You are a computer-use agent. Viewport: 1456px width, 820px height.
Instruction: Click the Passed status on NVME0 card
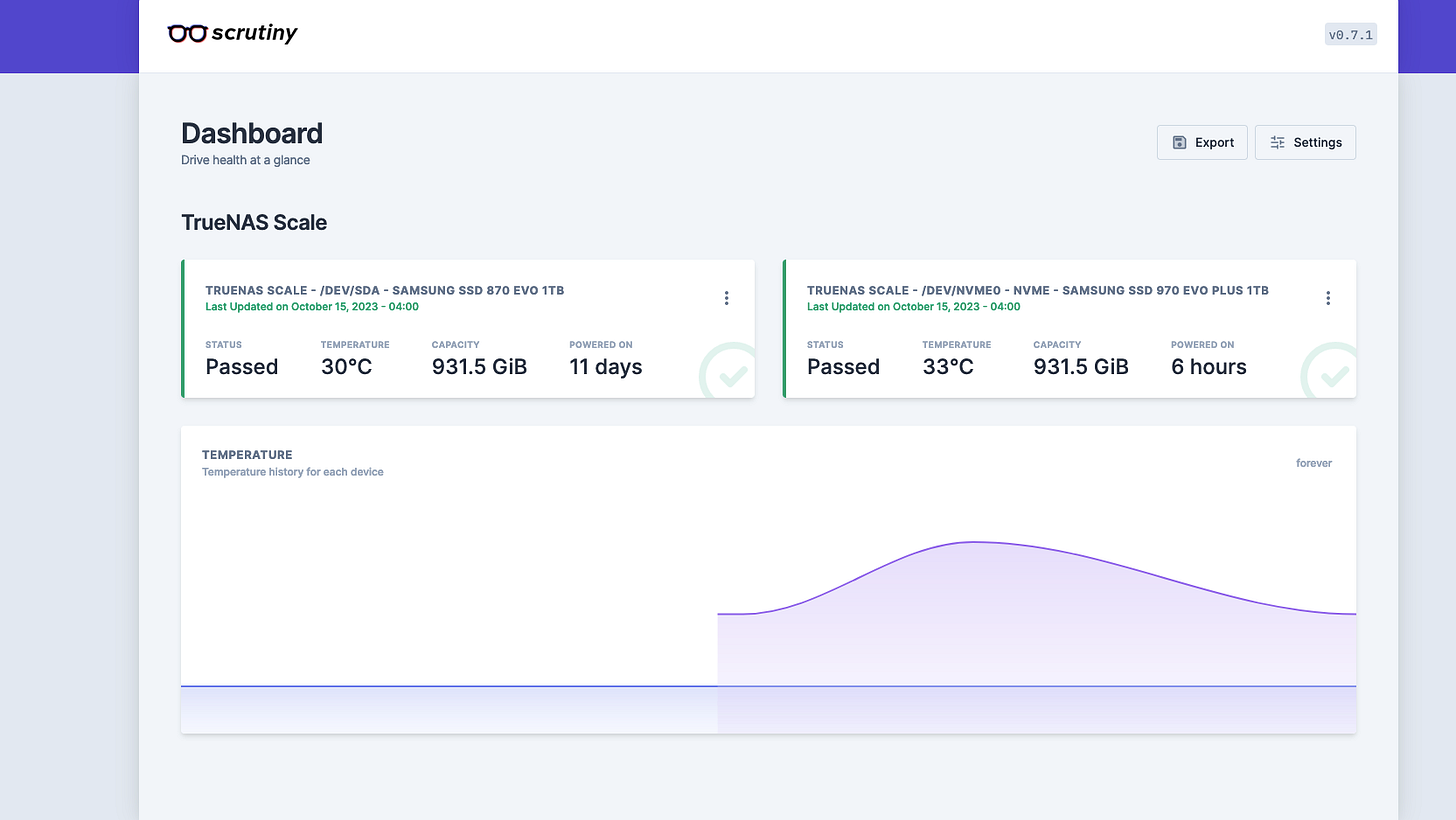coord(843,367)
